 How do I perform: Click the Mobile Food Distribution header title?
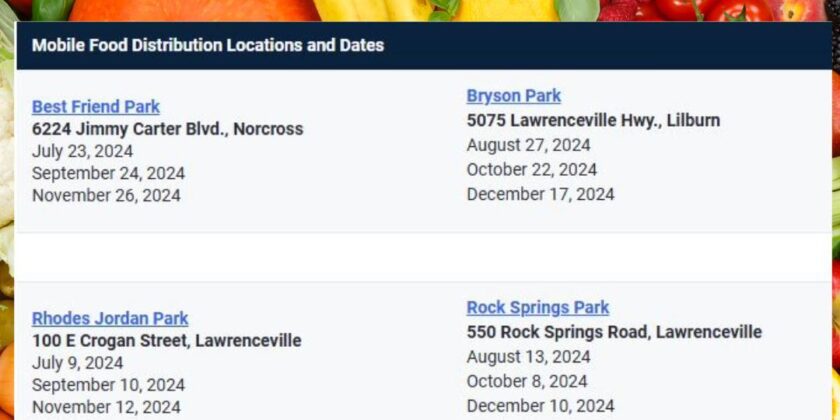(208, 46)
